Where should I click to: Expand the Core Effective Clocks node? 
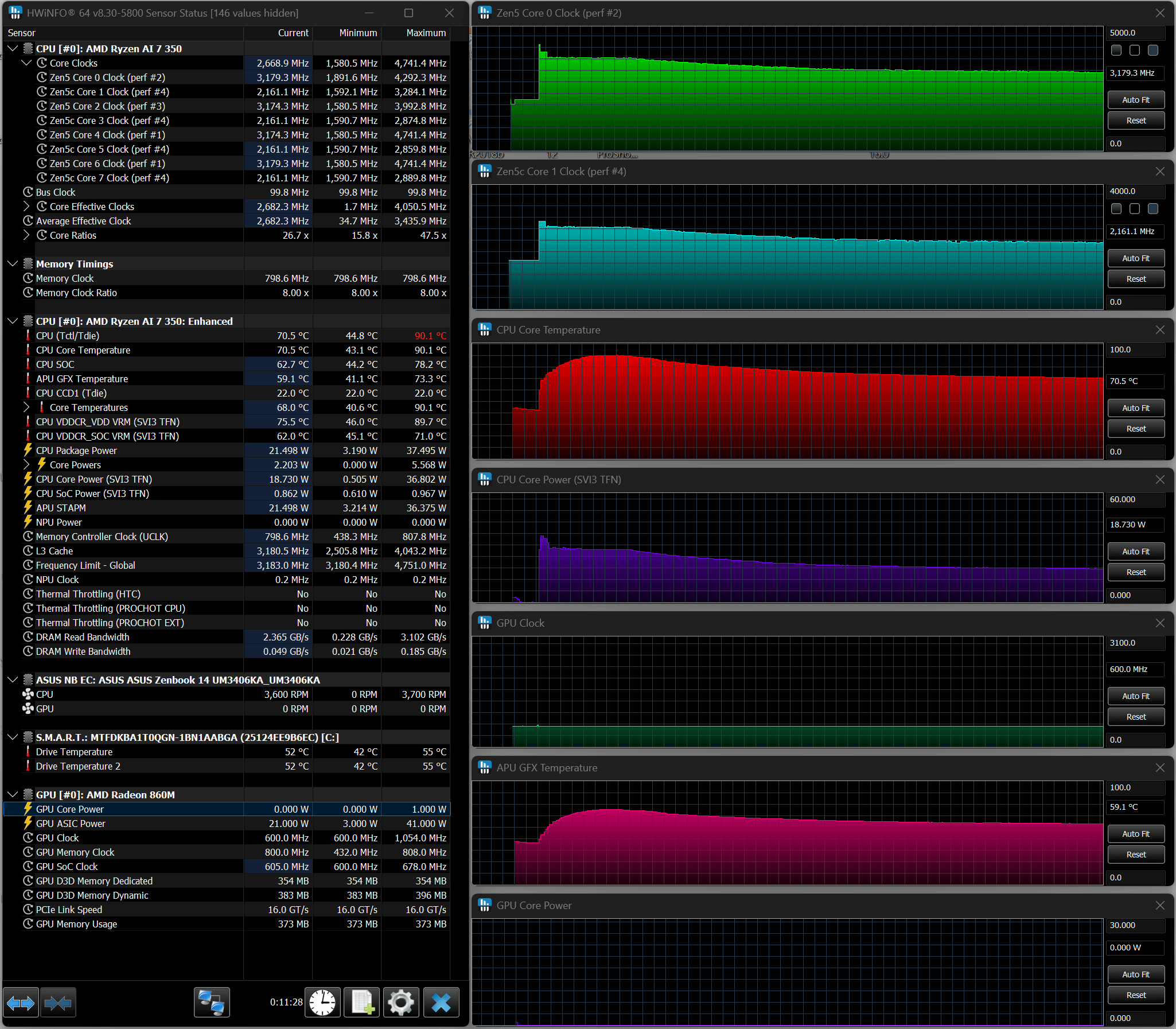coord(26,206)
